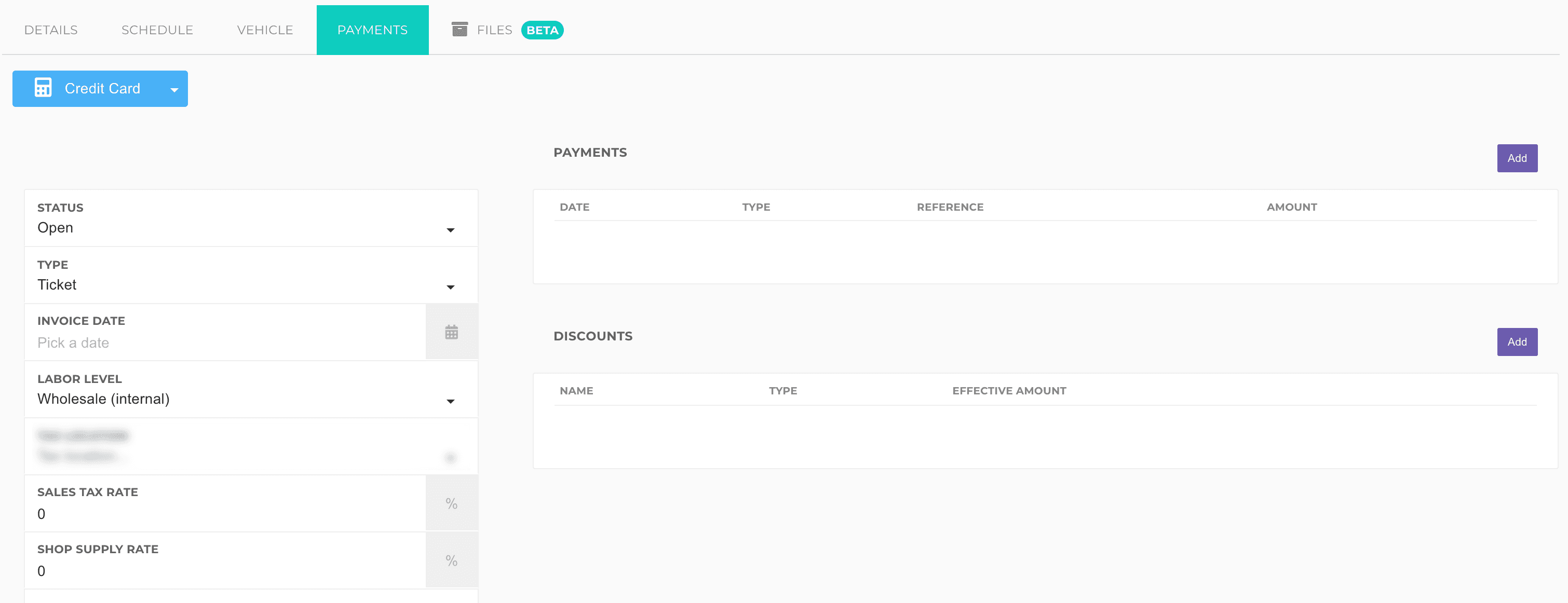This screenshot has height=603, width=1568.
Task: Click the Sales Tax Rate percent icon
Action: [x=451, y=503]
